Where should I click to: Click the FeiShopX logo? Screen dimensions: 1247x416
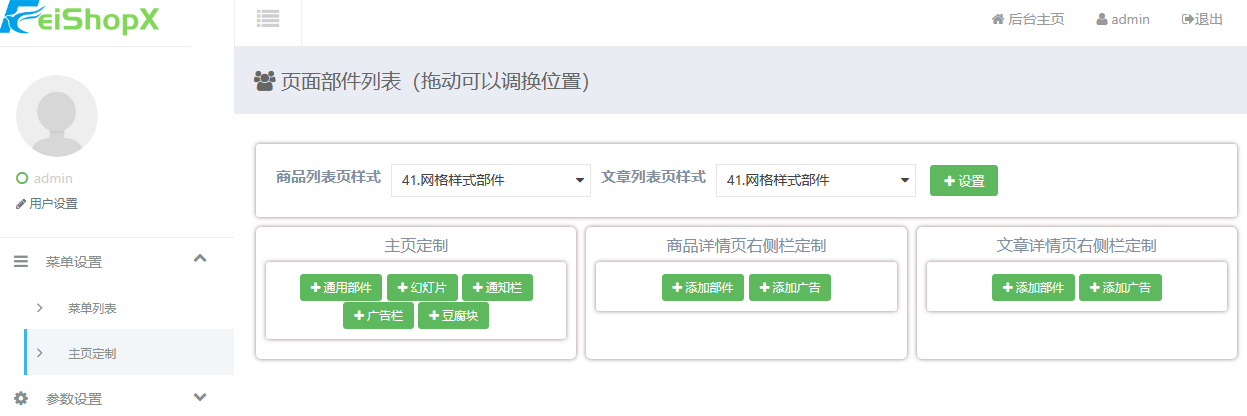80,18
